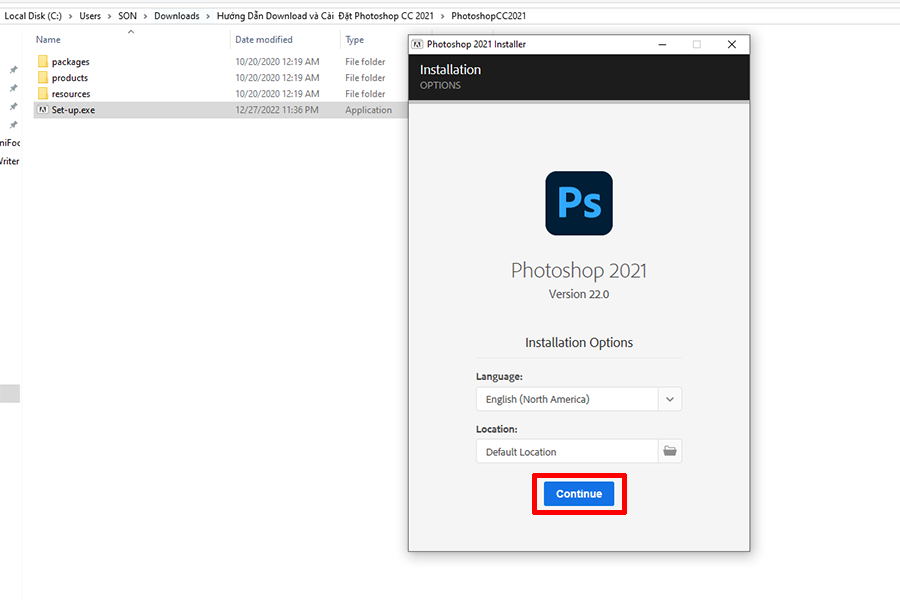The height and width of the screenshot is (600, 900).
Task: Click the browse folder icon beside Location
Action: (670, 451)
